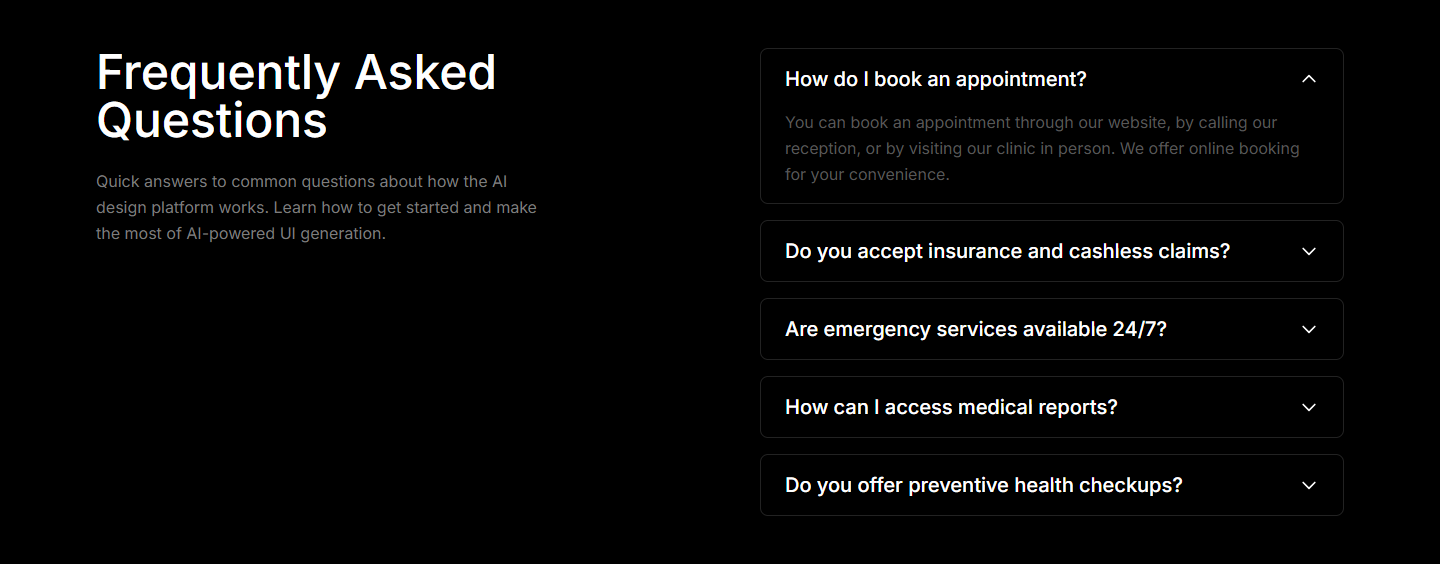Screen dimensions: 1440x564
Task: Expand "Do you accept insurance and cashless claims?"
Action: click(x=1007, y=251)
